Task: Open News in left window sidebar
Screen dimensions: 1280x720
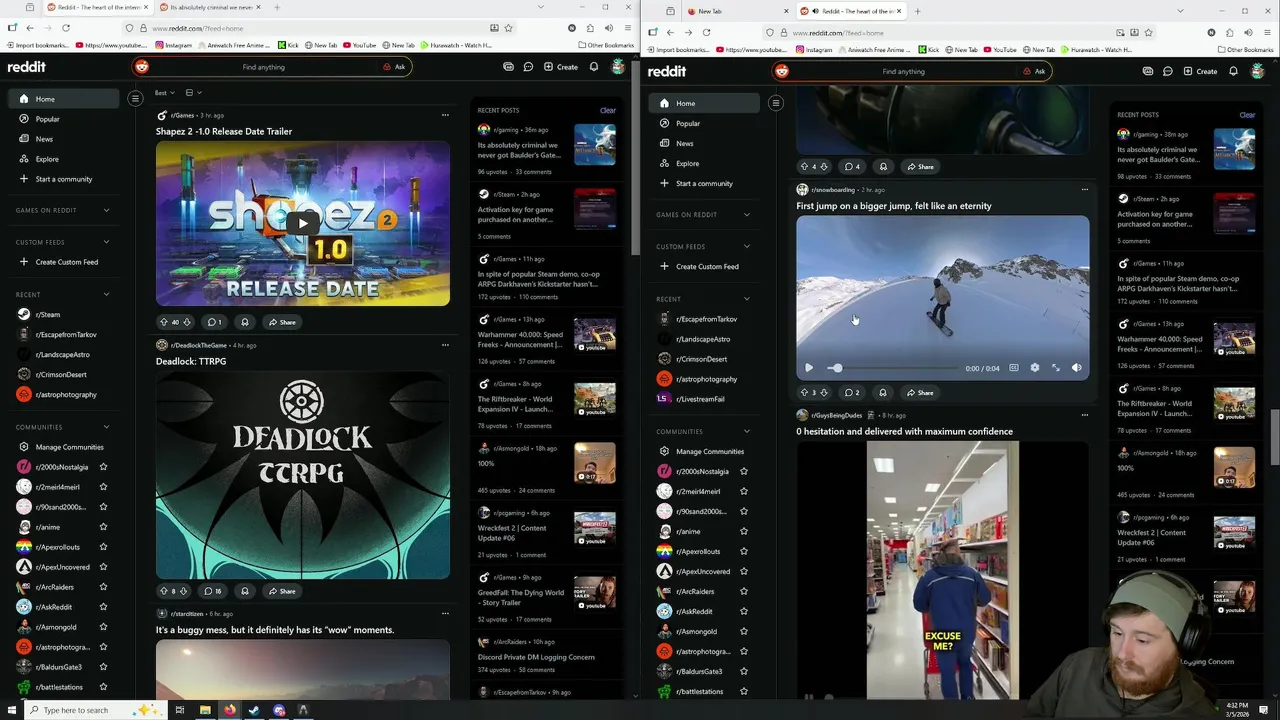Action: [x=44, y=139]
